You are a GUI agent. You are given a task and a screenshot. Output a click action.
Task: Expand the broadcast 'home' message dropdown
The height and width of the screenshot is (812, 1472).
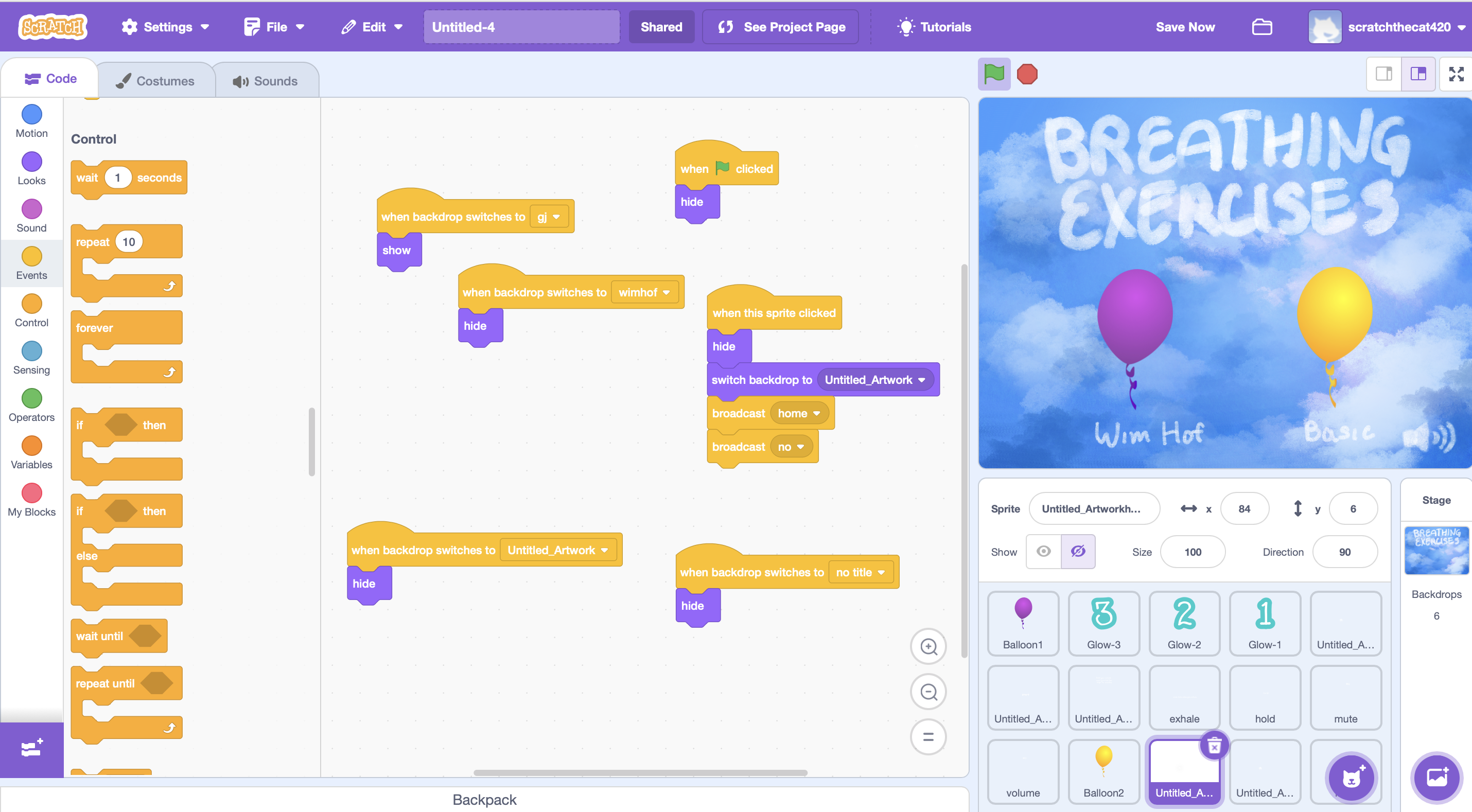coord(817,413)
